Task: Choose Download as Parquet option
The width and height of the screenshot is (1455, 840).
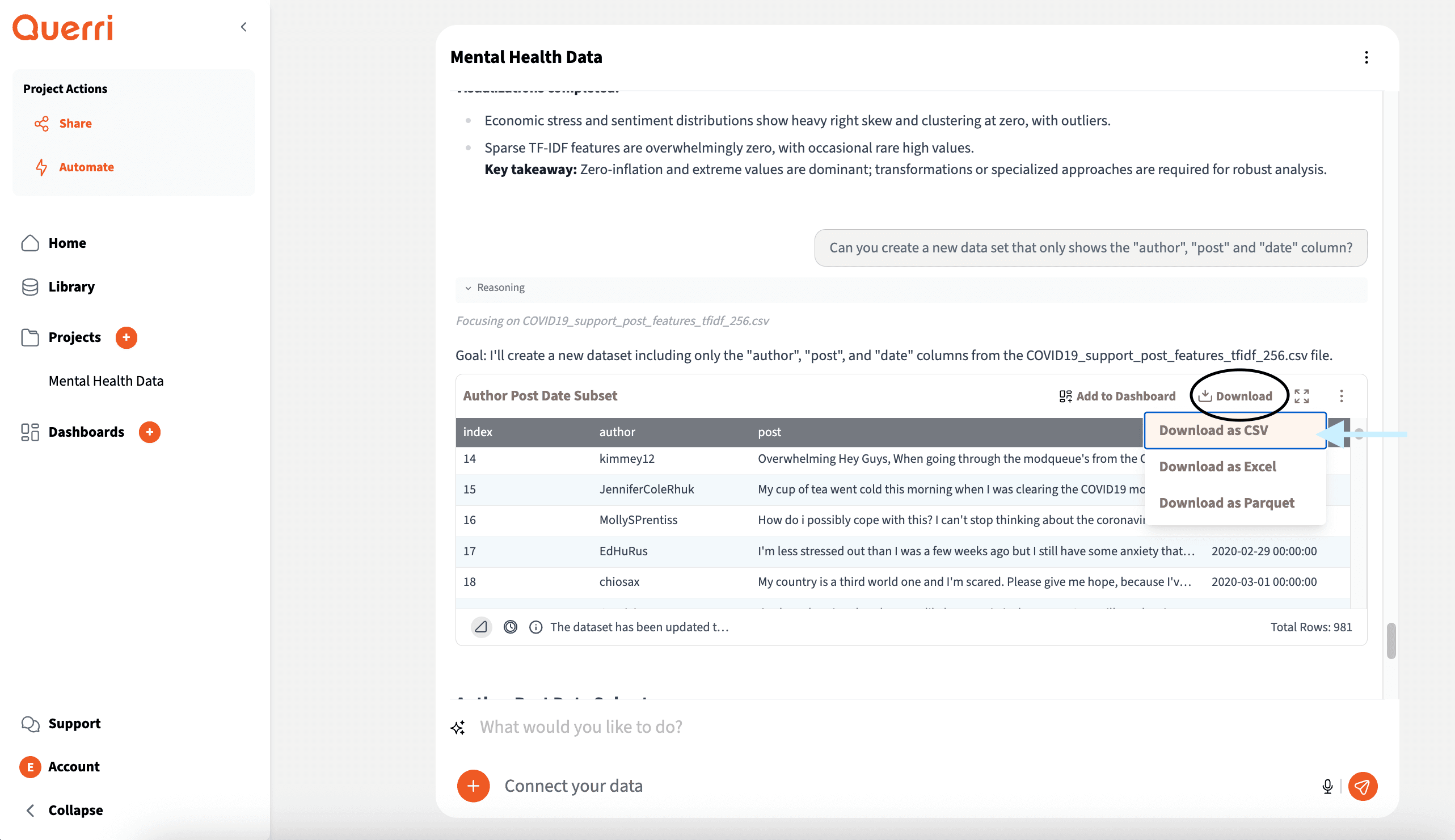Action: (1226, 503)
